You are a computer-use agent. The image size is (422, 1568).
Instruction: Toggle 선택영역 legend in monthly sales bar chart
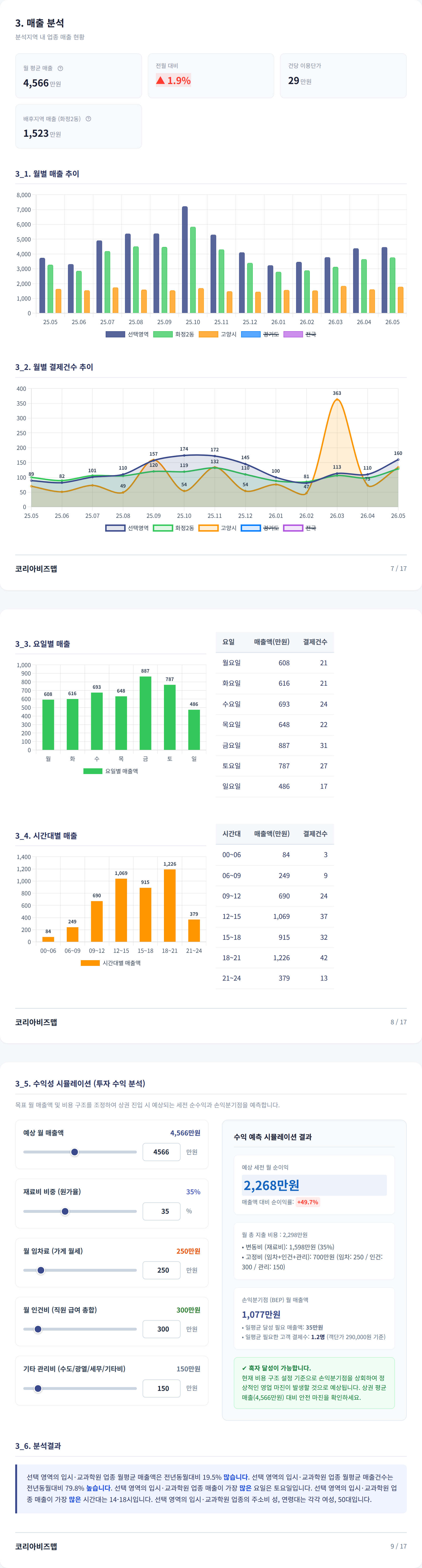(127, 334)
